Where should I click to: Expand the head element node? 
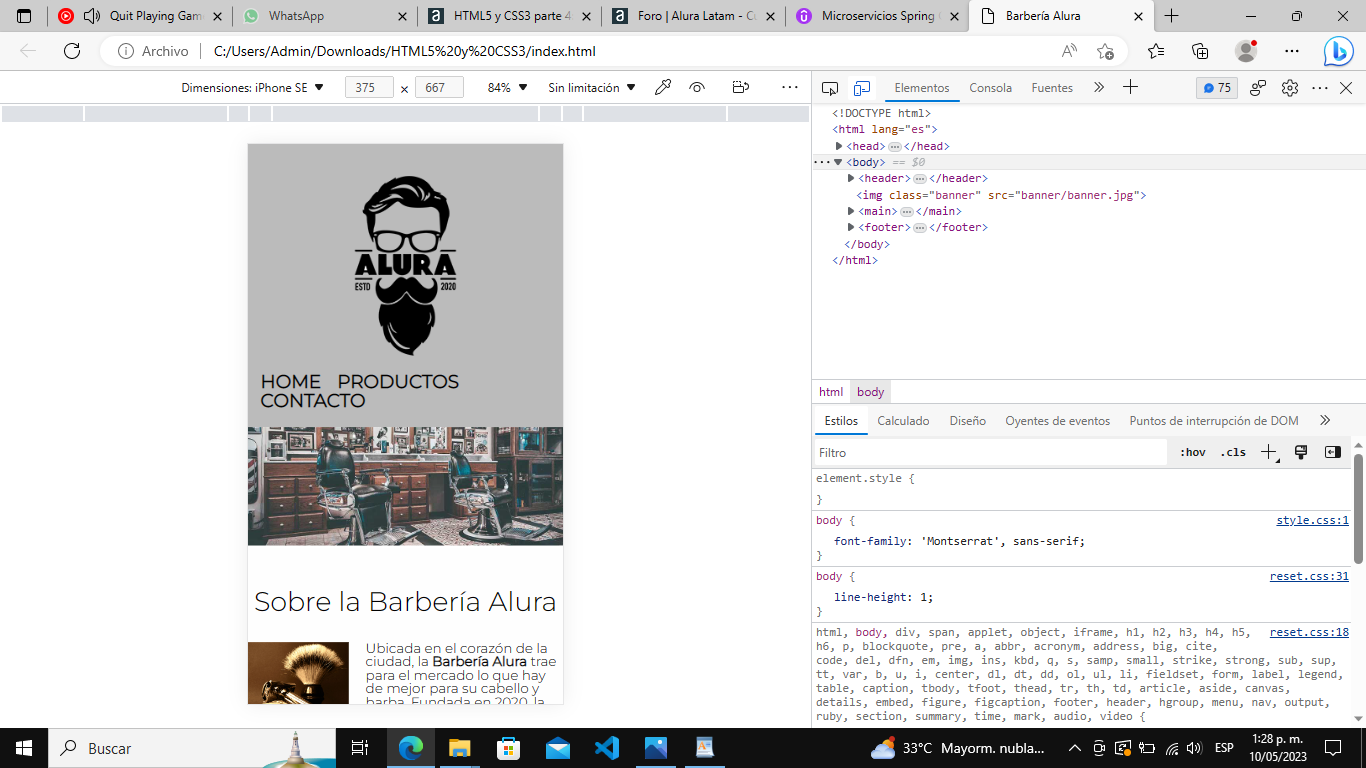[839, 146]
